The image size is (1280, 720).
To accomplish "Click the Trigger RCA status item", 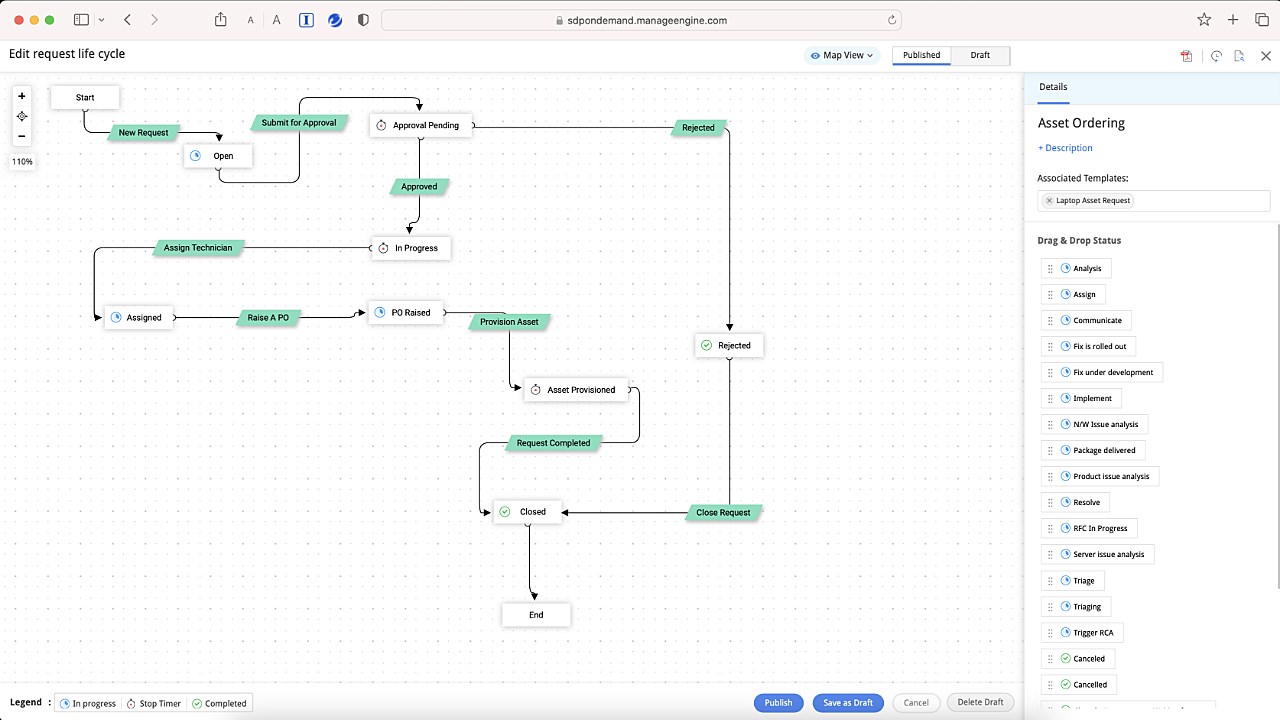I will point(1083,632).
